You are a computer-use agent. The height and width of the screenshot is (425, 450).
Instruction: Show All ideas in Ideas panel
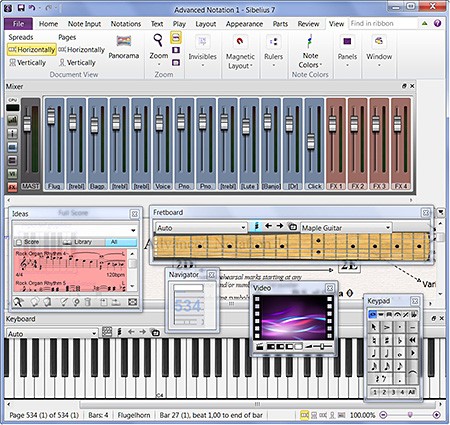click(121, 242)
